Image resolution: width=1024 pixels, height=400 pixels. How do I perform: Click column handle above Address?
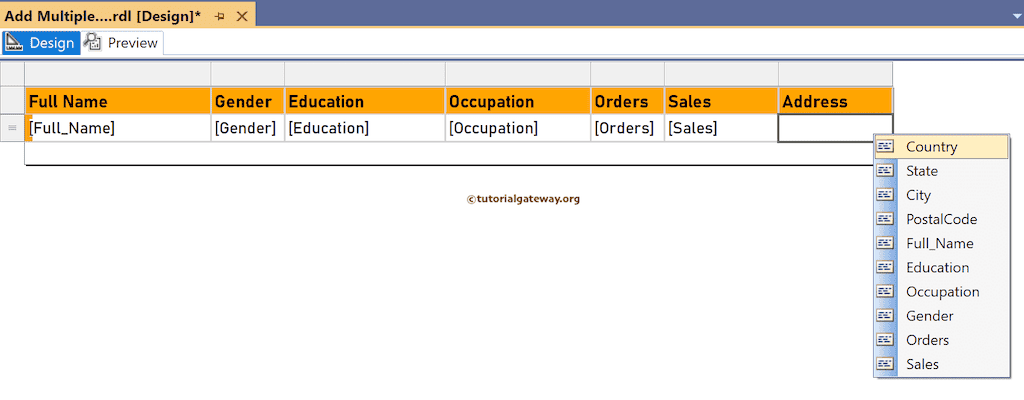(x=835, y=74)
